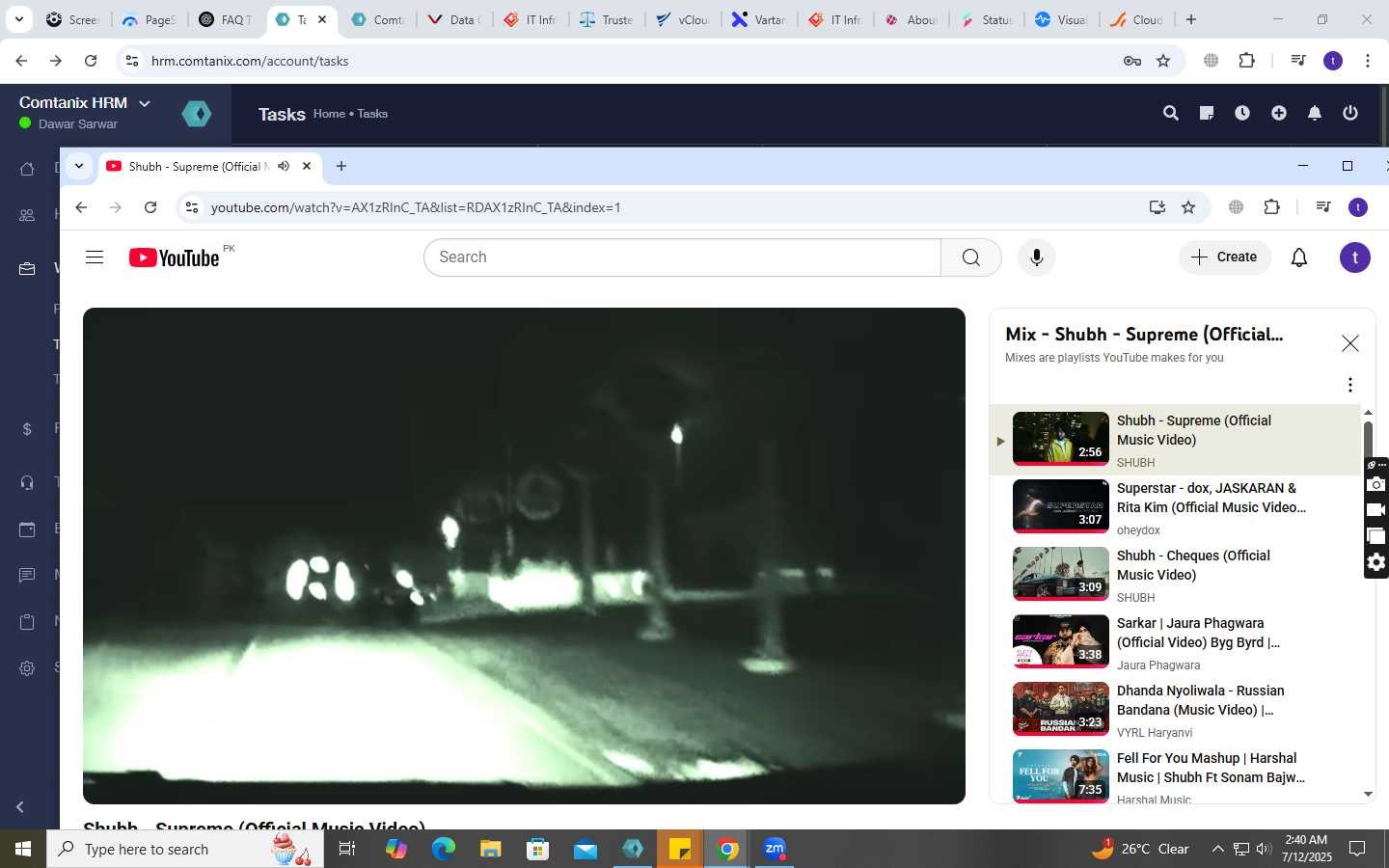1389x868 pixels.
Task: Open the people icon in HRM sidebar
Action: [x=27, y=215]
